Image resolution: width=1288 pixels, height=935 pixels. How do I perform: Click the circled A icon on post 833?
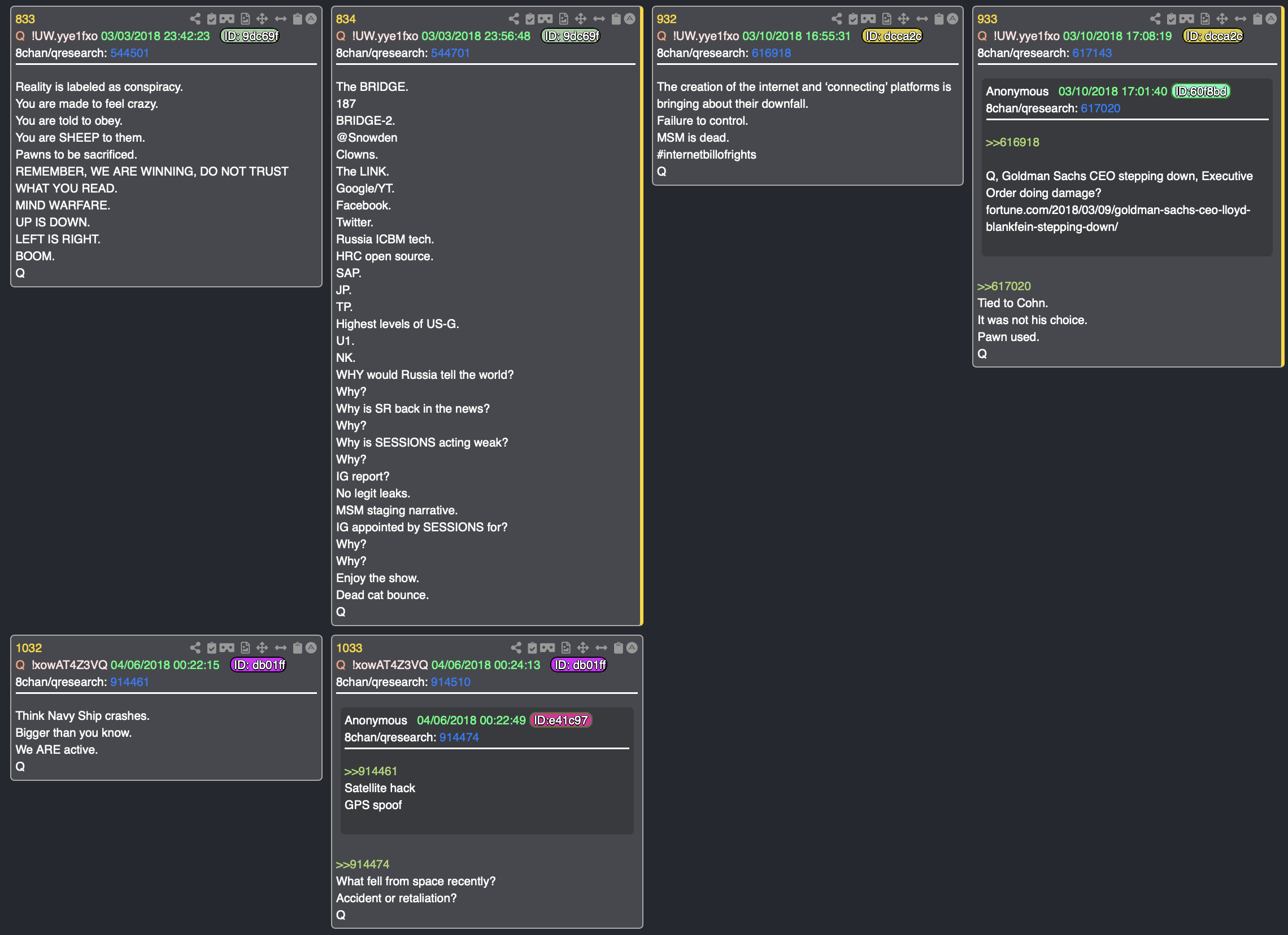(x=311, y=19)
